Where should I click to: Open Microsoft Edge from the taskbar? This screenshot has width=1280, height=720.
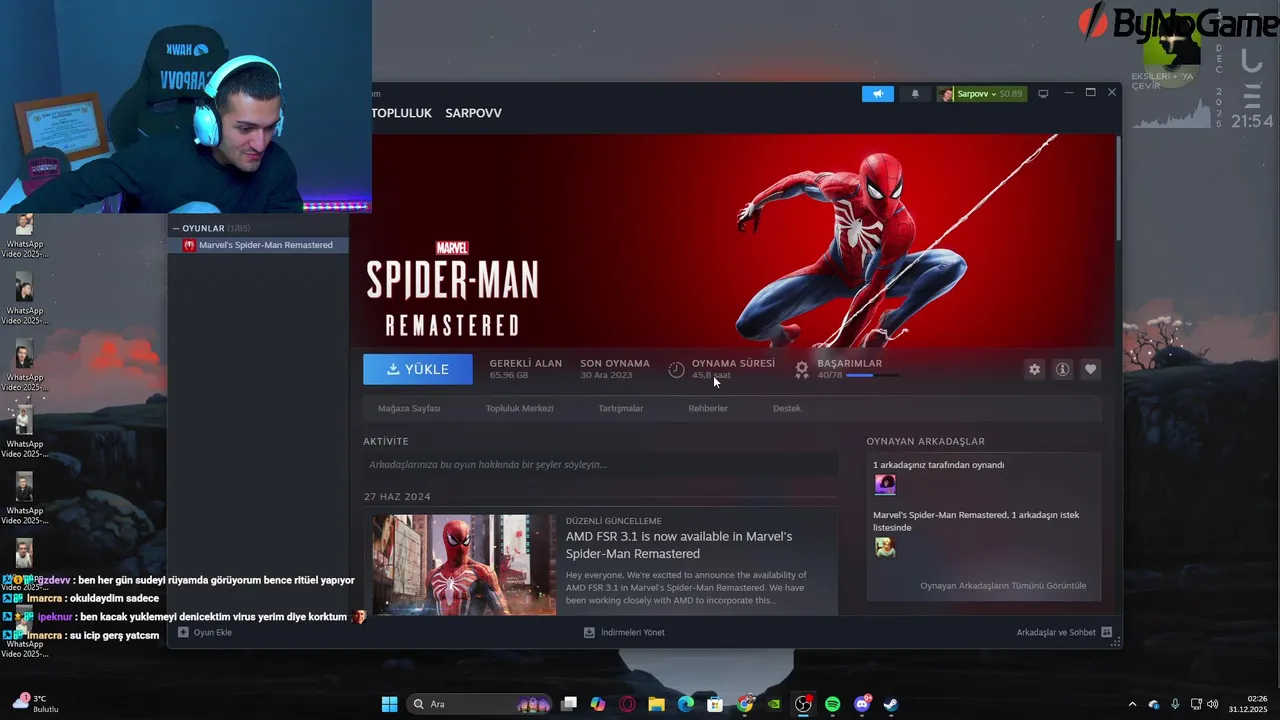coord(686,704)
